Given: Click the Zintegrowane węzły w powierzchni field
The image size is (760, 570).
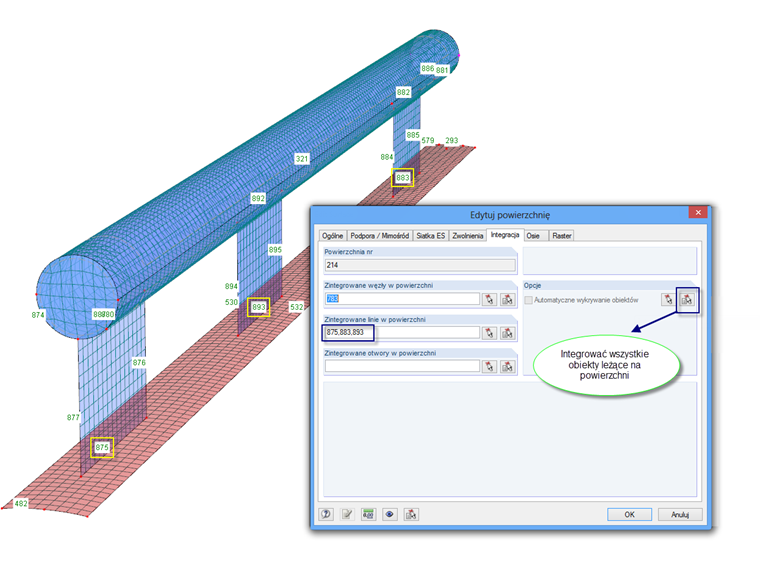Looking at the screenshot, I should click(402, 299).
